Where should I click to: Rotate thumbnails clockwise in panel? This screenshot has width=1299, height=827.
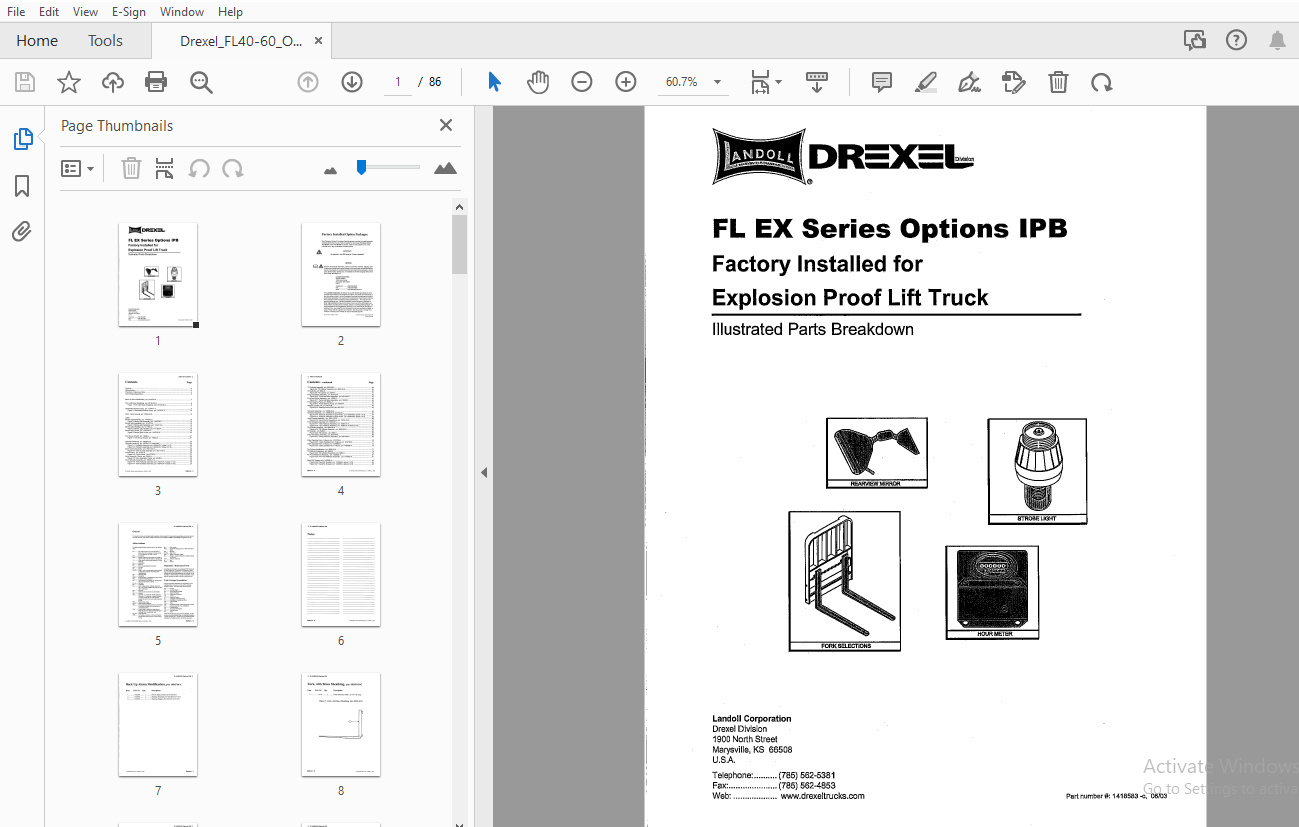point(233,169)
